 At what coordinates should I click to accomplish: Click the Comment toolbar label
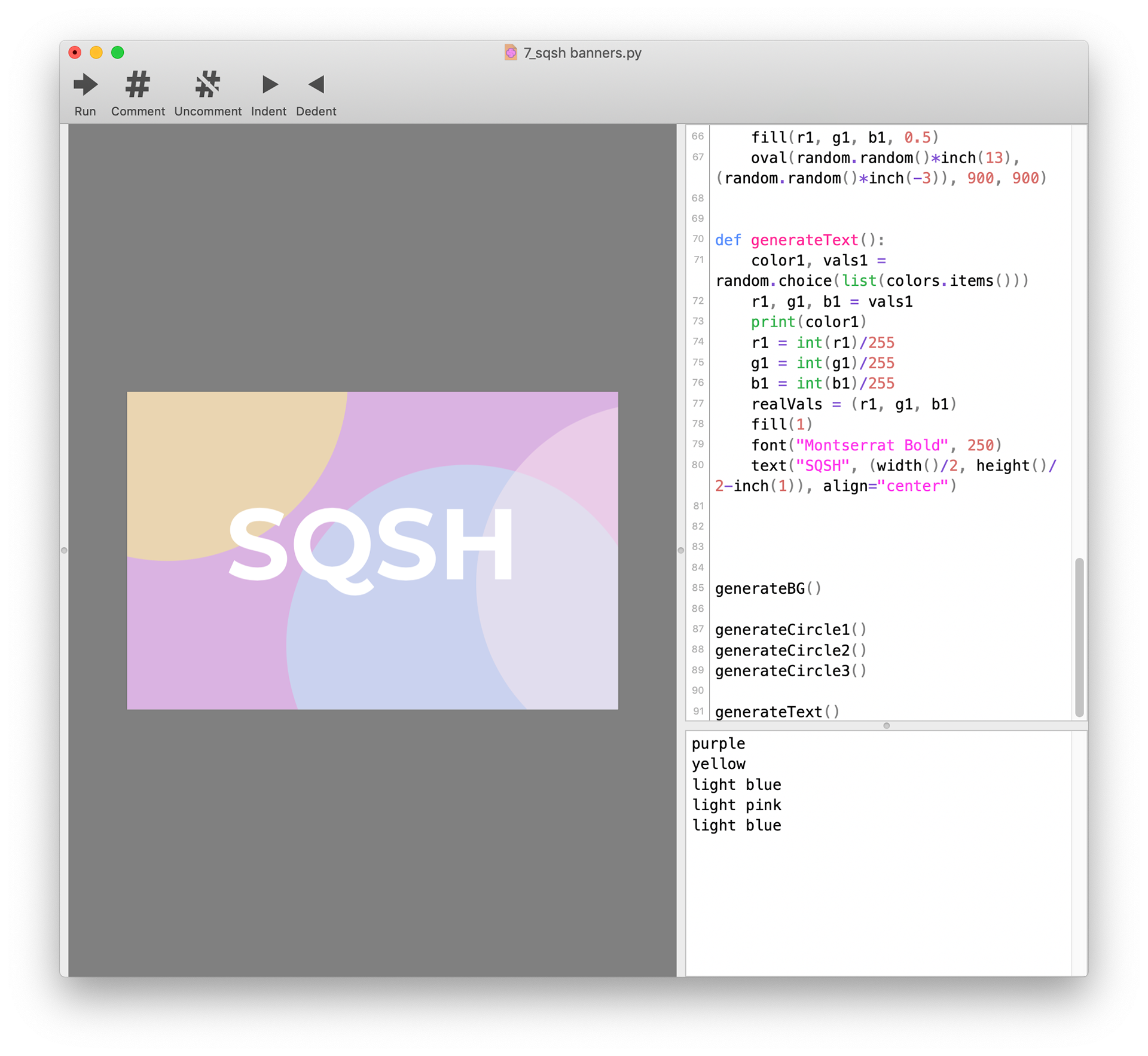coord(138,111)
